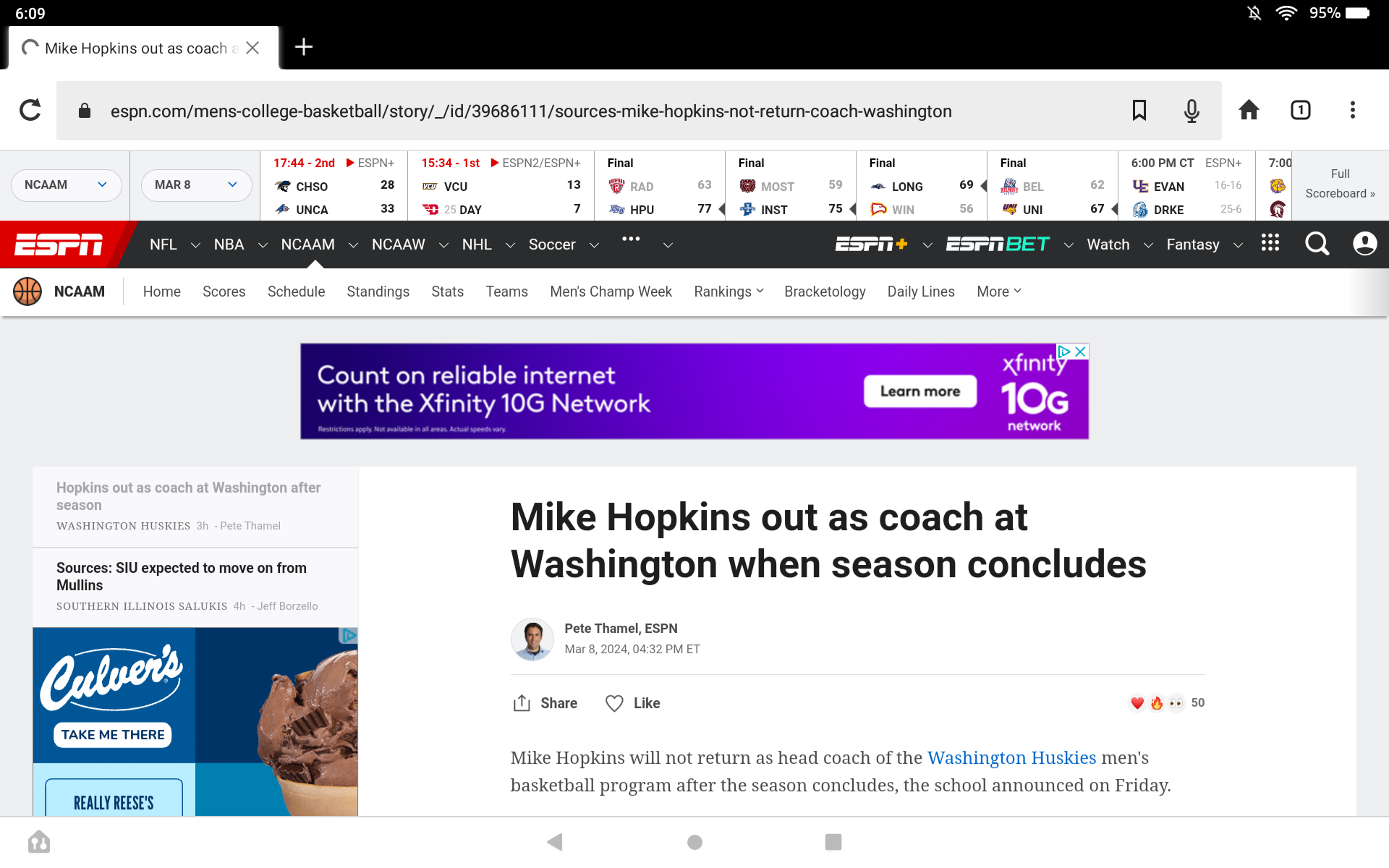Expand the ESPN BET menu chevron

click(x=1069, y=245)
